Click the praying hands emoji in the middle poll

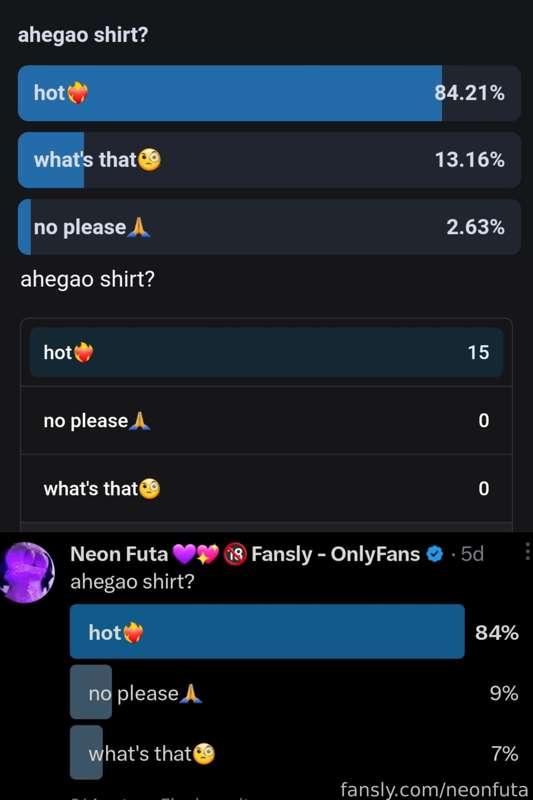click(140, 421)
